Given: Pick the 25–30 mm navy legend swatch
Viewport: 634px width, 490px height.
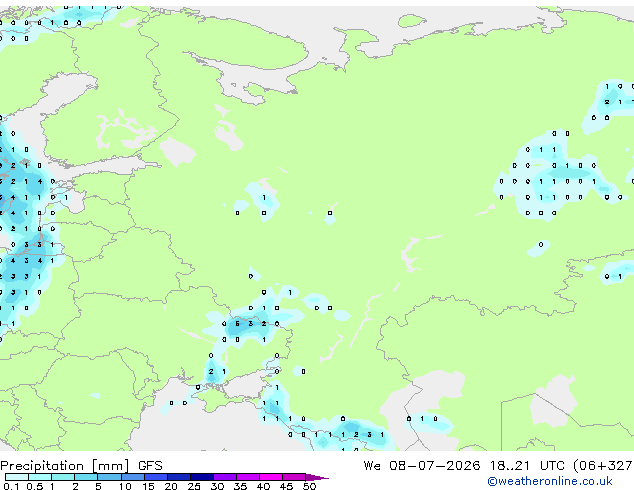Looking at the screenshot, I should point(202,477).
